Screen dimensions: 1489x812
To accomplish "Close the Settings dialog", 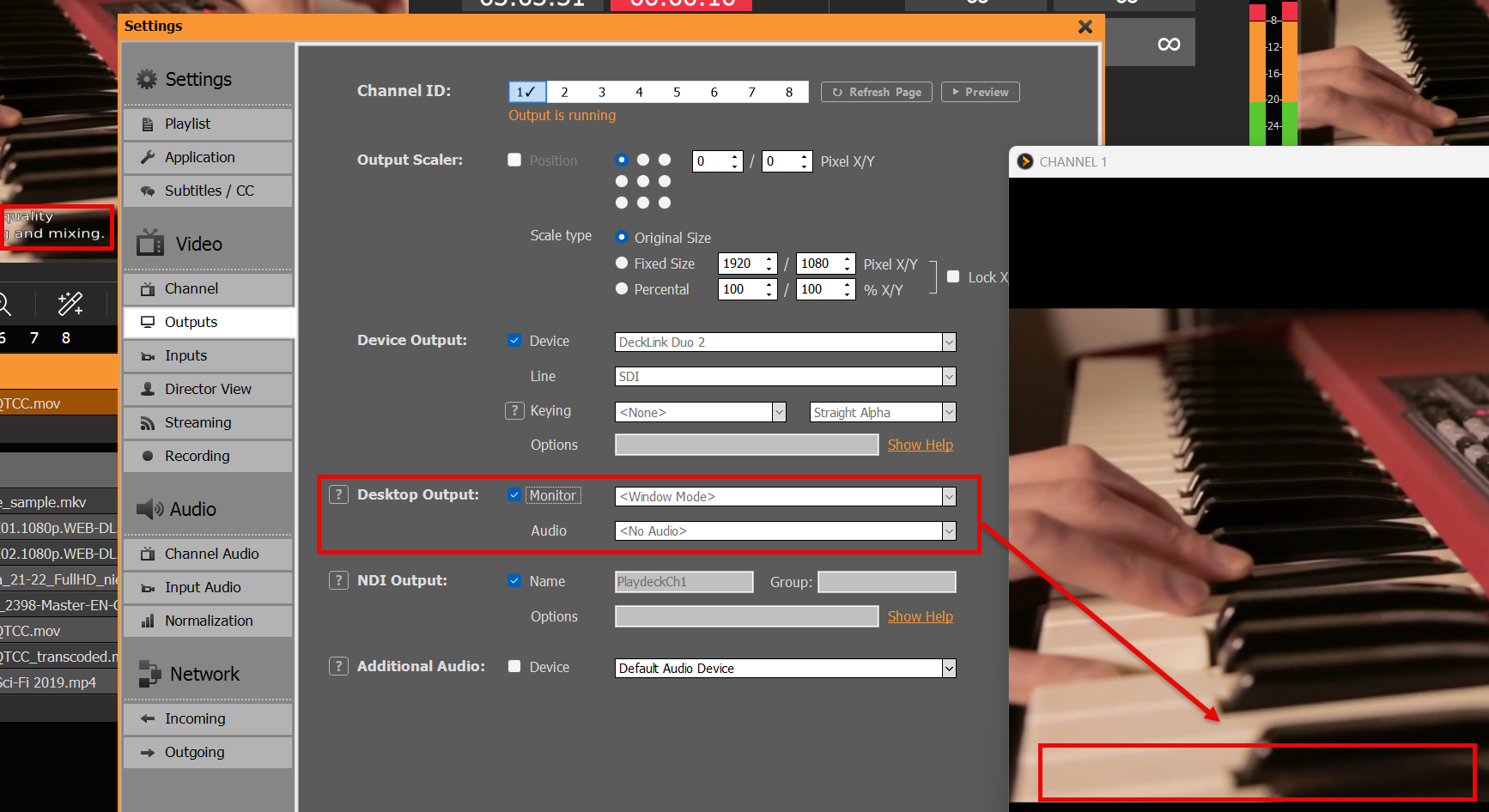I will [x=1085, y=27].
